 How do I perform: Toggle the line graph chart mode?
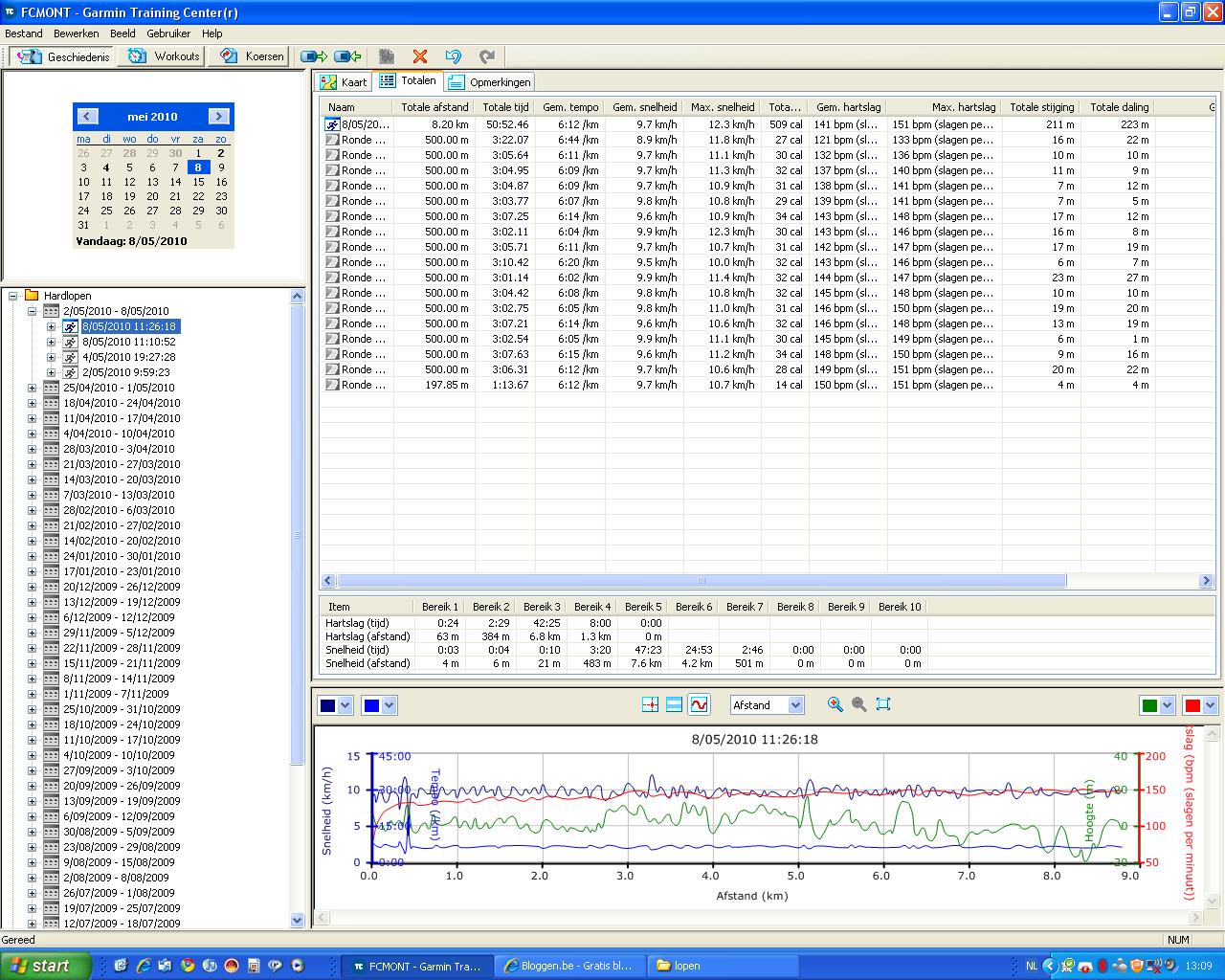coord(699,704)
